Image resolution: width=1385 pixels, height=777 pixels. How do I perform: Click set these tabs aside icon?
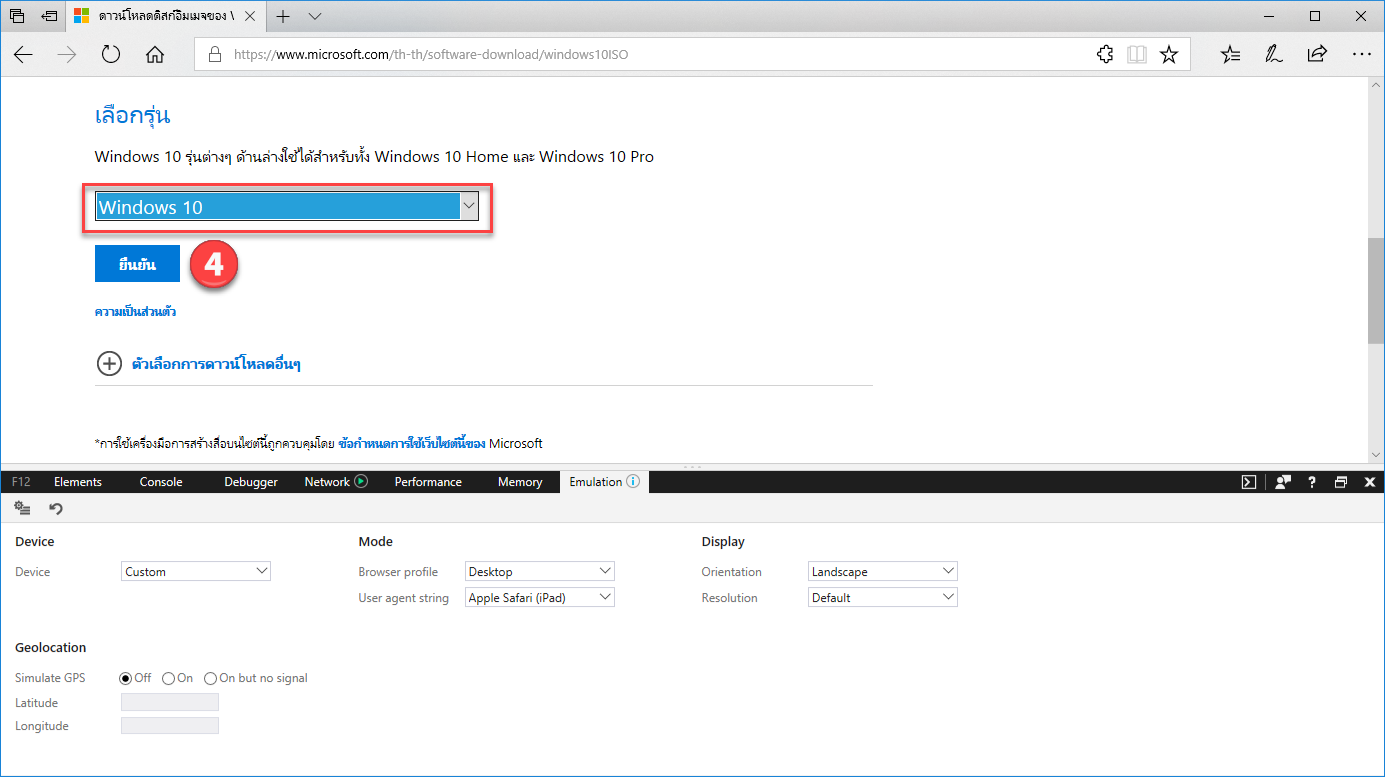(49, 16)
